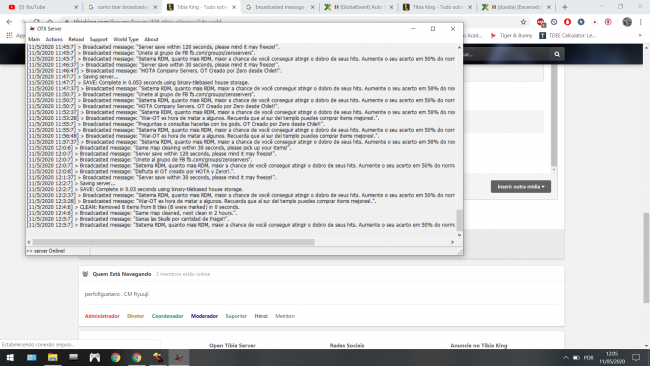Open the Windows notification center
Viewport: 650px width, 366px height.
636,357
